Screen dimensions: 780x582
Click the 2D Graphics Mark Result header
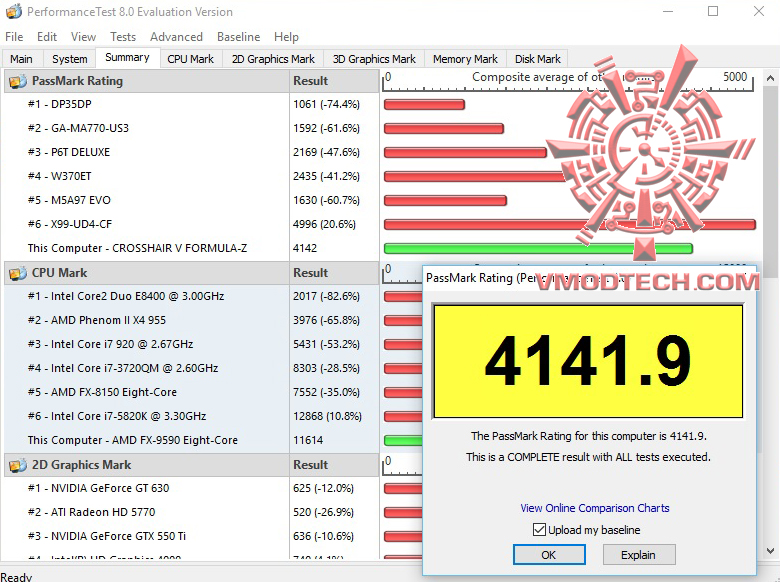click(x=334, y=465)
